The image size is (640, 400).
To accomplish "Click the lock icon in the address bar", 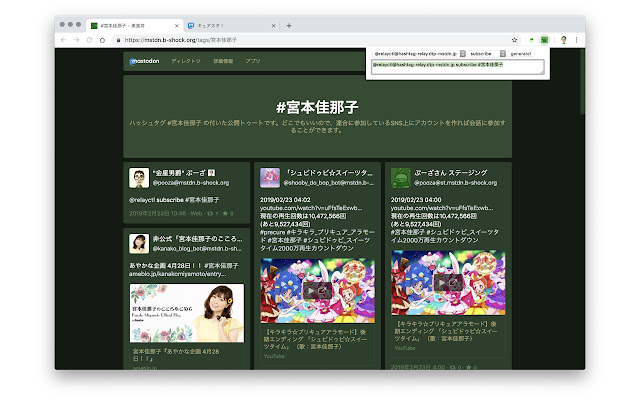I will pyautogui.click(x=118, y=40).
